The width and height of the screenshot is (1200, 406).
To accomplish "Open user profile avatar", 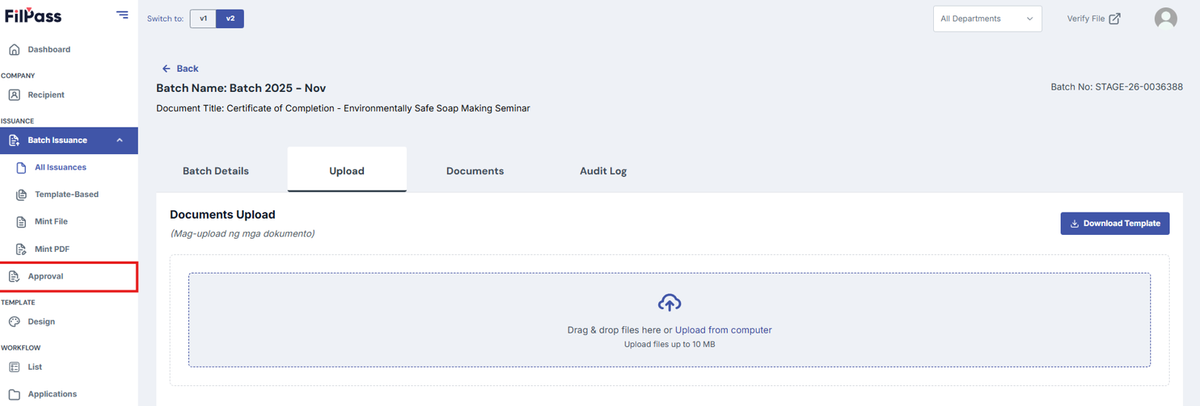I will [x=1165, y=18].
